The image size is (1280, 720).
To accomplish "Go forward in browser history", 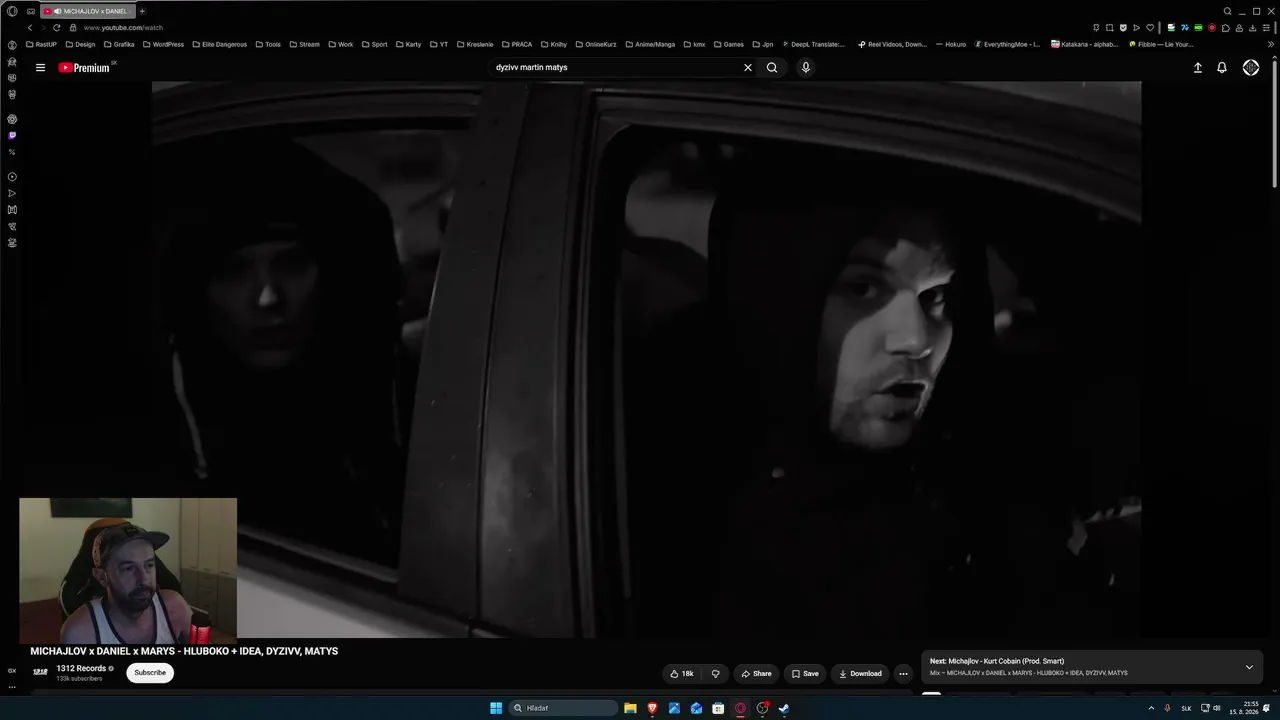I will click(43, 28).
